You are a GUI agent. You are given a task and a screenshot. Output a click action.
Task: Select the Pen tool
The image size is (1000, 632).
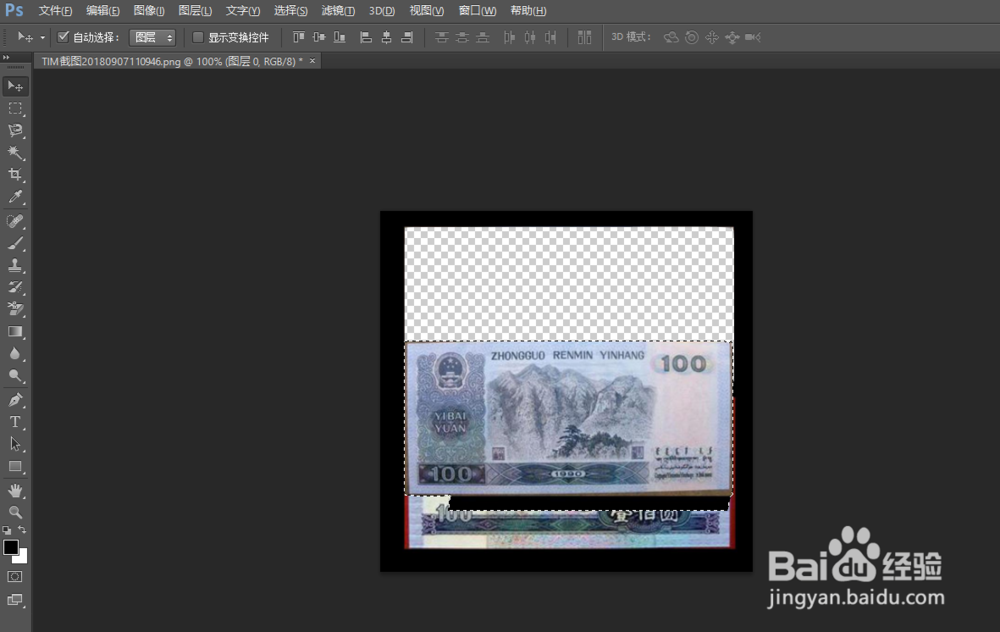point(15,401)
